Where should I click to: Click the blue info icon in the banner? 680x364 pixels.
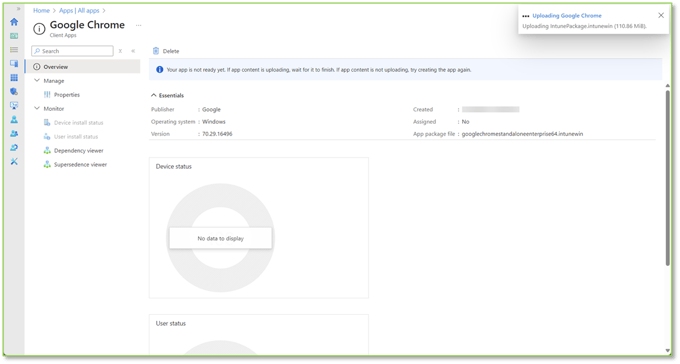[x=160, y=69]
